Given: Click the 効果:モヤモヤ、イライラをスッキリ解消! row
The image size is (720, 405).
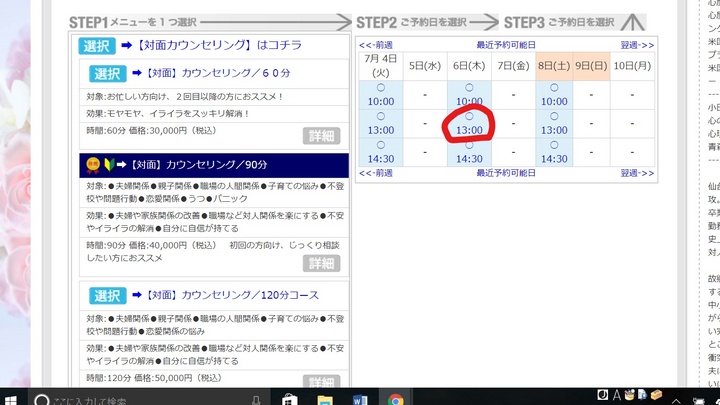Looking at the screenshot, I should point(214,114).
